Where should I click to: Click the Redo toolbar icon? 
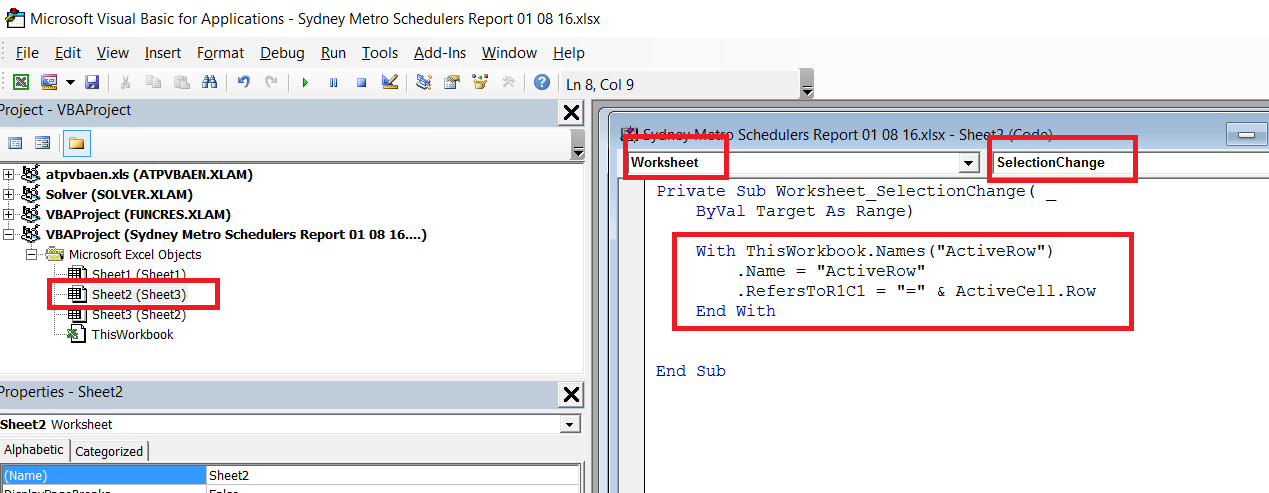click(270, 82)
